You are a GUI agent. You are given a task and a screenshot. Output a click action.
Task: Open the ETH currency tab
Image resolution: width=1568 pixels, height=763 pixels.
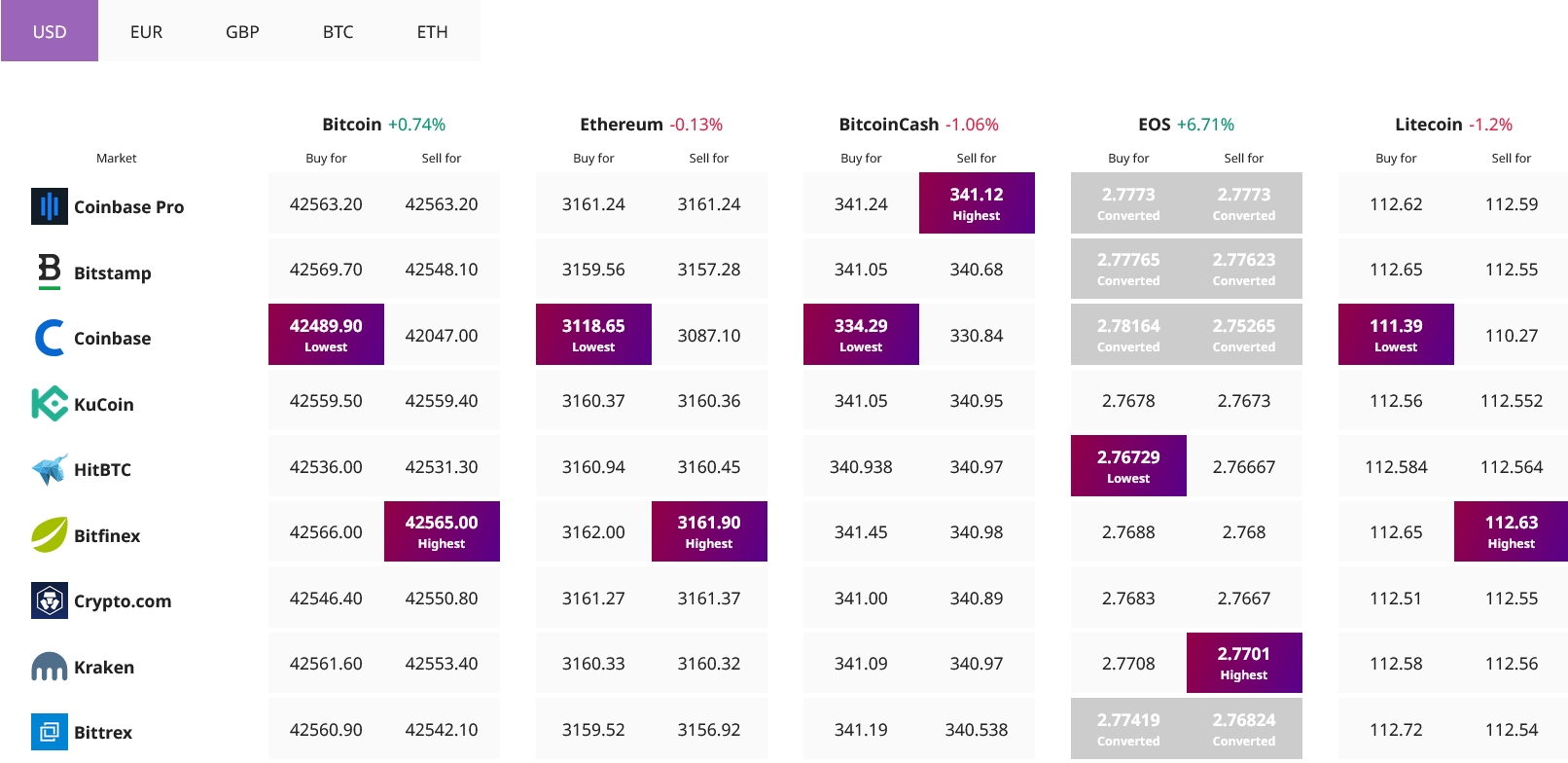click(433, 31)
